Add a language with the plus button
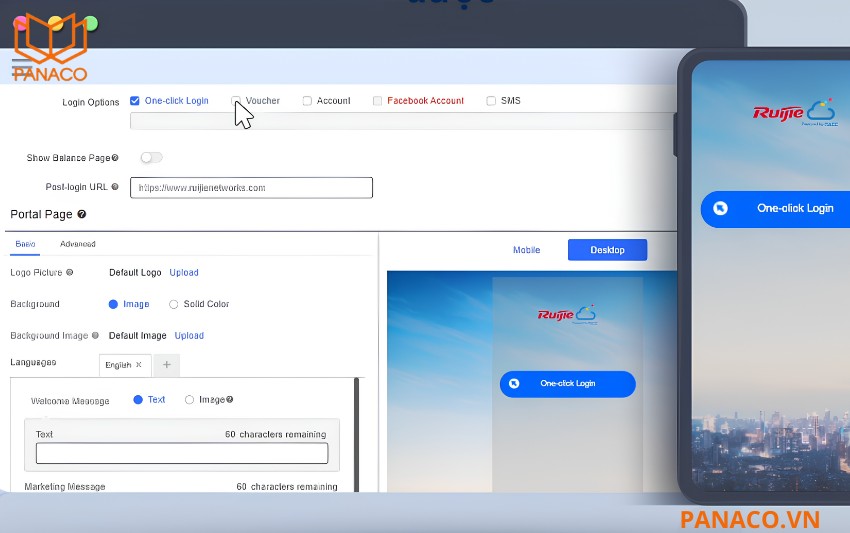This screenshot has height=533, width=850. point(167,365)
